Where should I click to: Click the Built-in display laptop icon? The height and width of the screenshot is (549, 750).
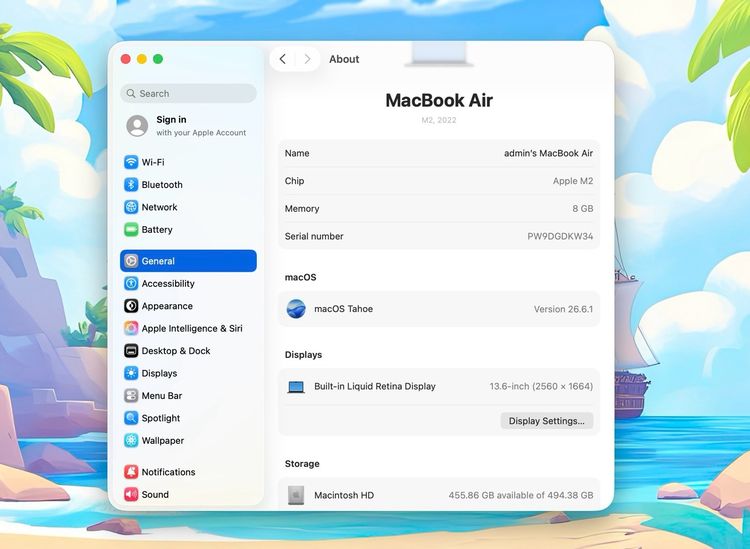pos(296,386)
